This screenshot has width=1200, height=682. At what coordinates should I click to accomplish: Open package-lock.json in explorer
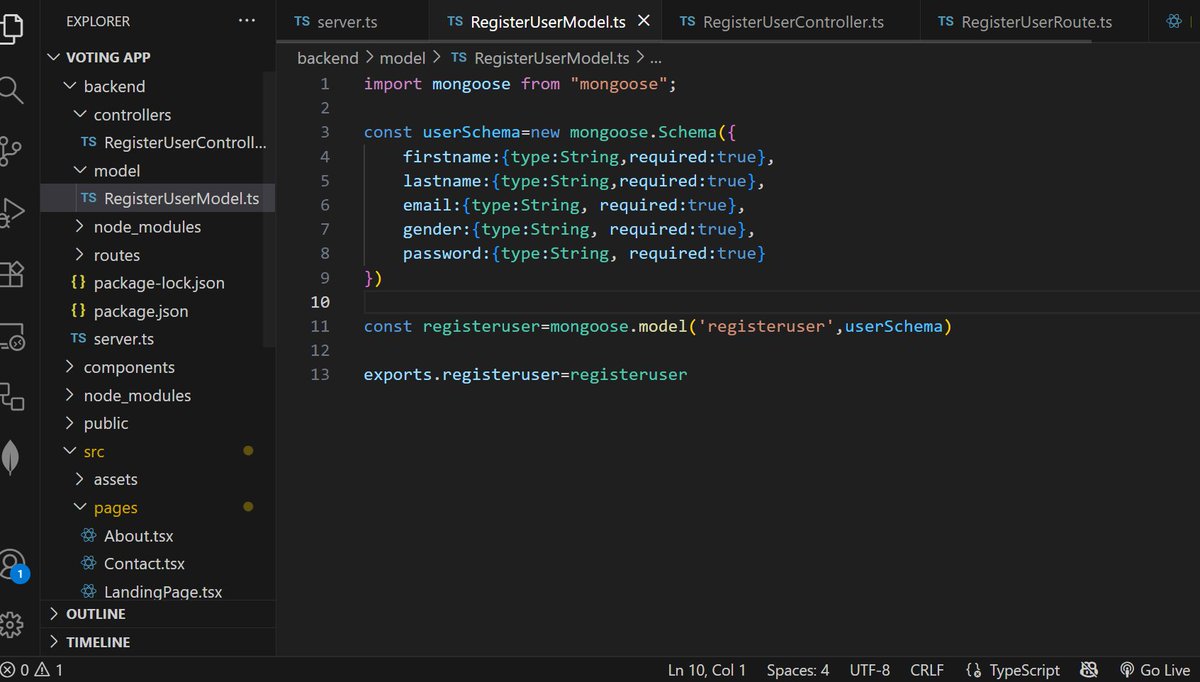159,282
